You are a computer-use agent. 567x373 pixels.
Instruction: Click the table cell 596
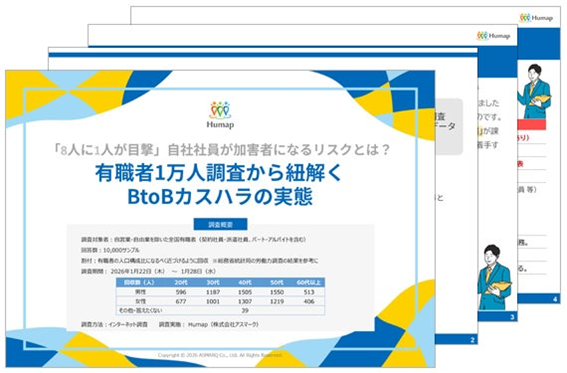tap(181, 292)
